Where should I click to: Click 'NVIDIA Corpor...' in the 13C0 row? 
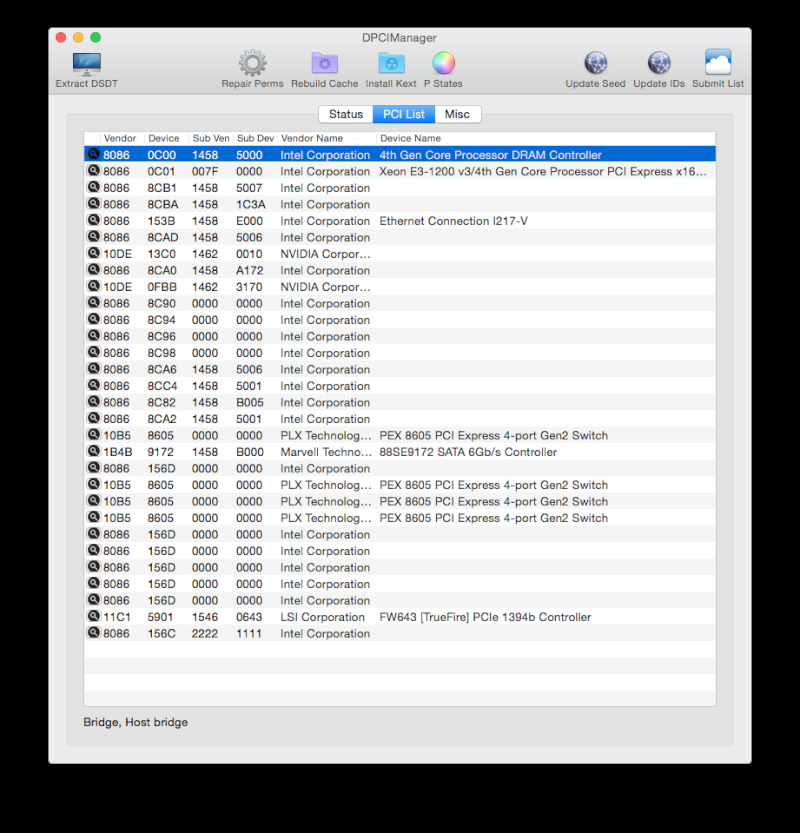325,254
